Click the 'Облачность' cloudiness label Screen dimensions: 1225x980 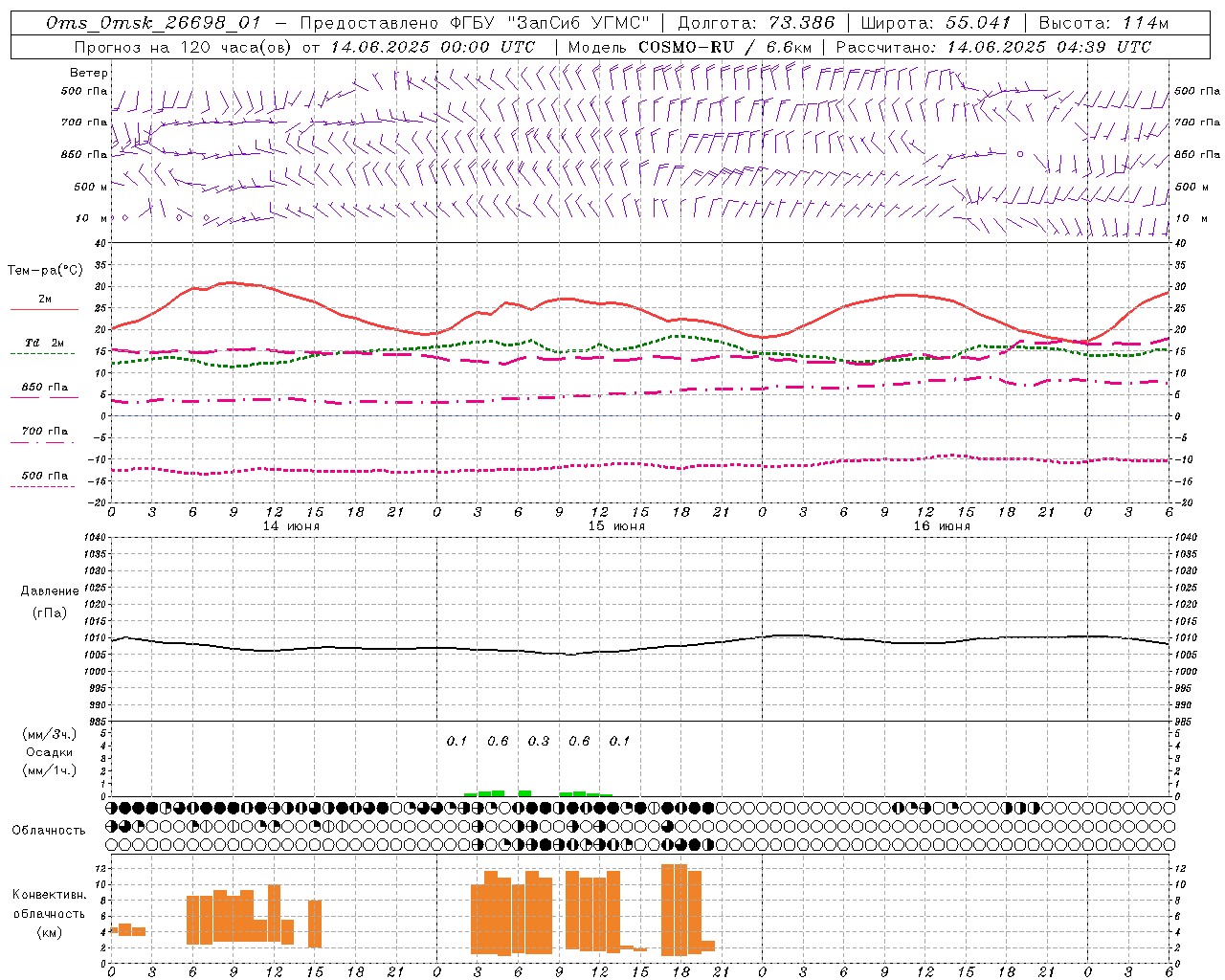click(49, 831)
